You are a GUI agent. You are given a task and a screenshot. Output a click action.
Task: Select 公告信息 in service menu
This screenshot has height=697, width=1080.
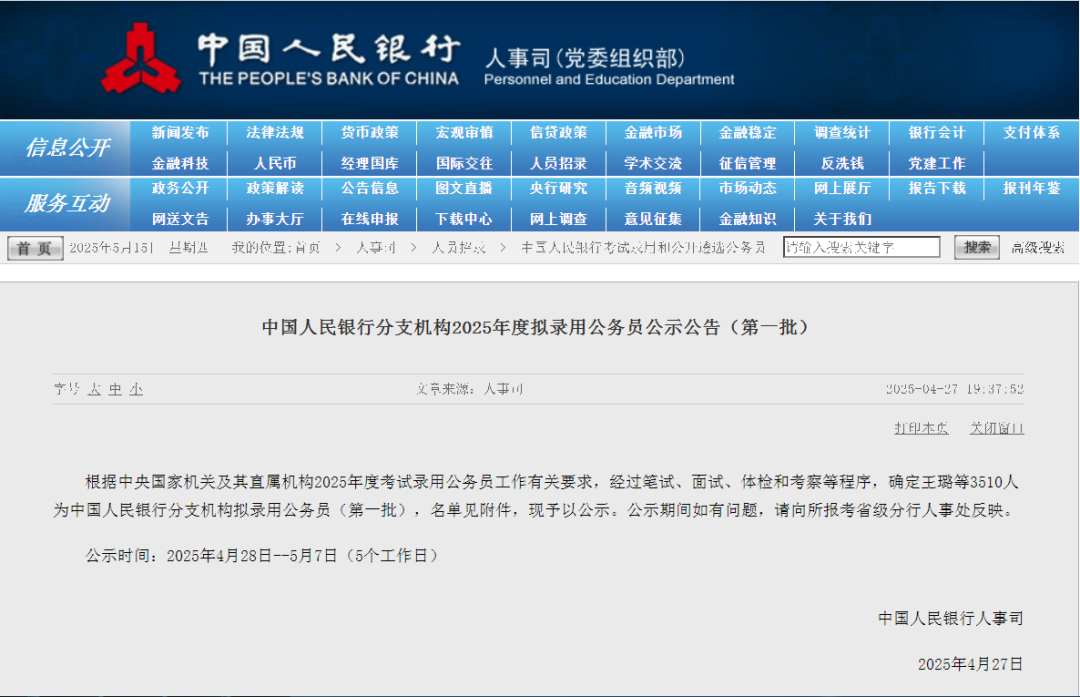(370, 188)
